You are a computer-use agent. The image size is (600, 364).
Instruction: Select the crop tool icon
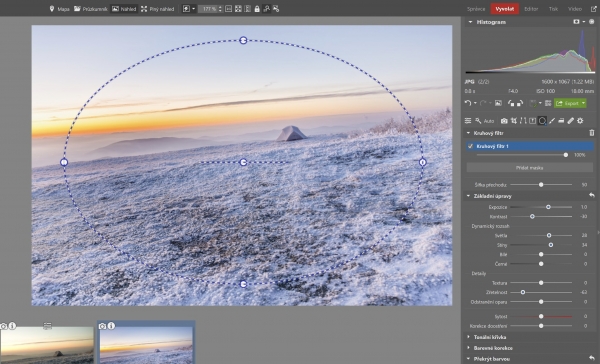click(514, 121)
